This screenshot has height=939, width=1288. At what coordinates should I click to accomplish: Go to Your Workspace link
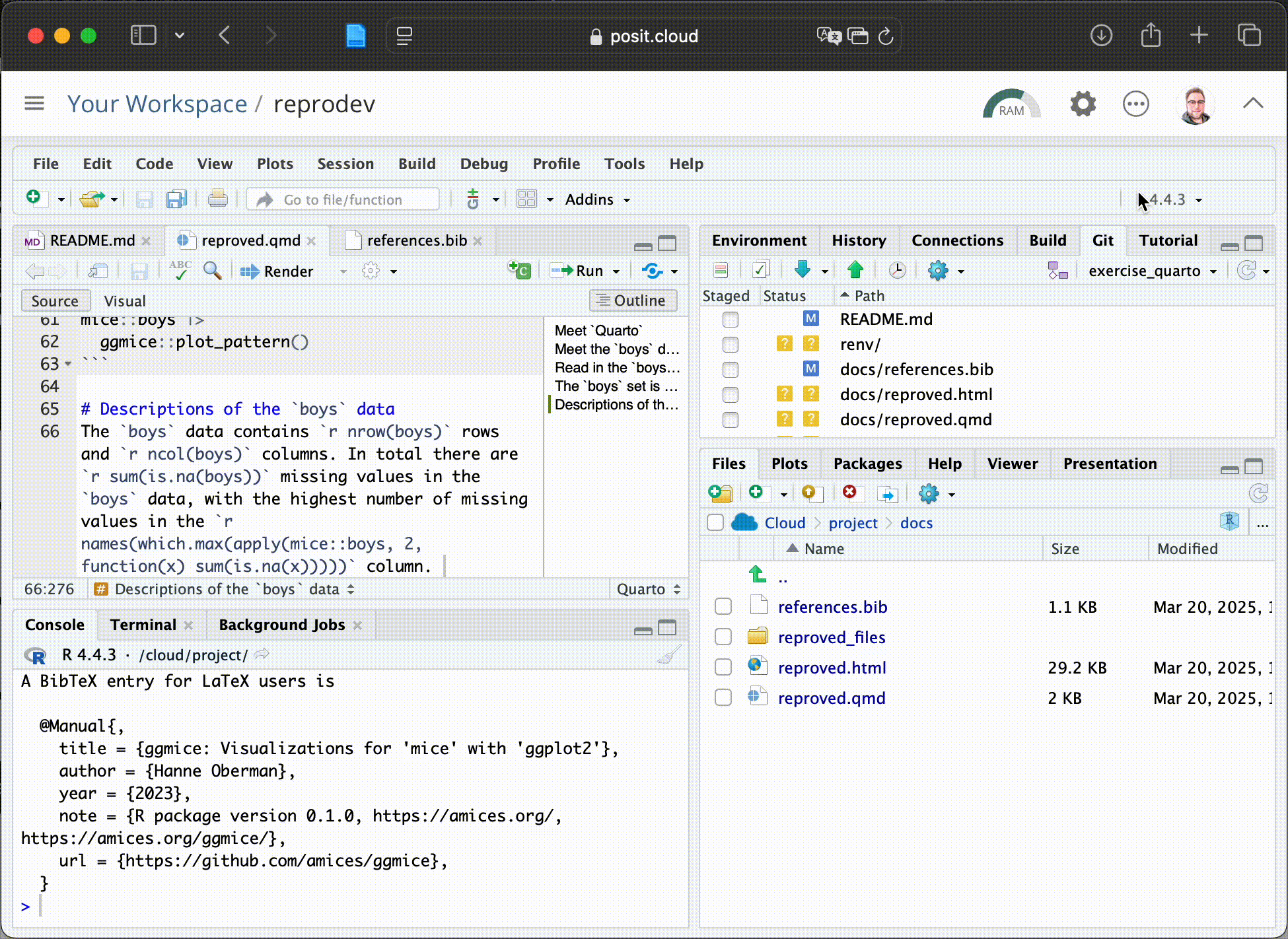(x=157, y=104)
